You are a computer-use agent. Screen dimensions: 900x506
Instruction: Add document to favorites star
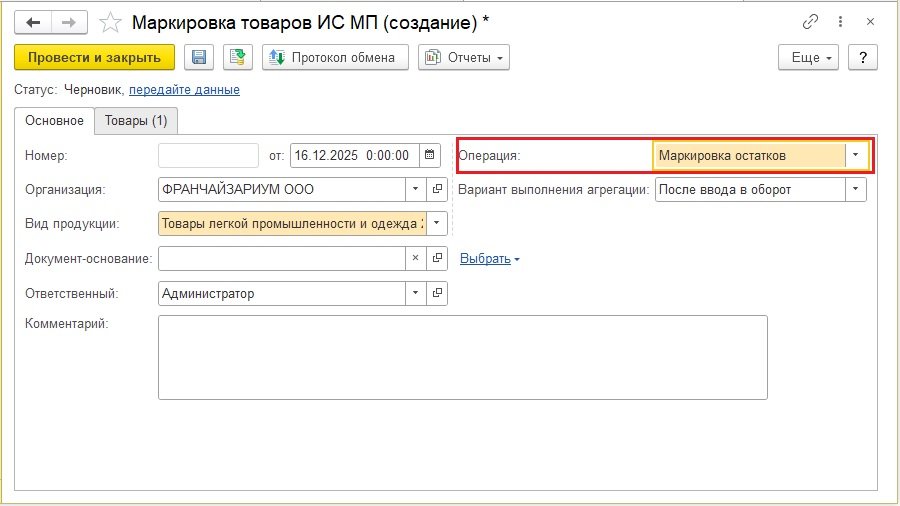click(112, 22)
